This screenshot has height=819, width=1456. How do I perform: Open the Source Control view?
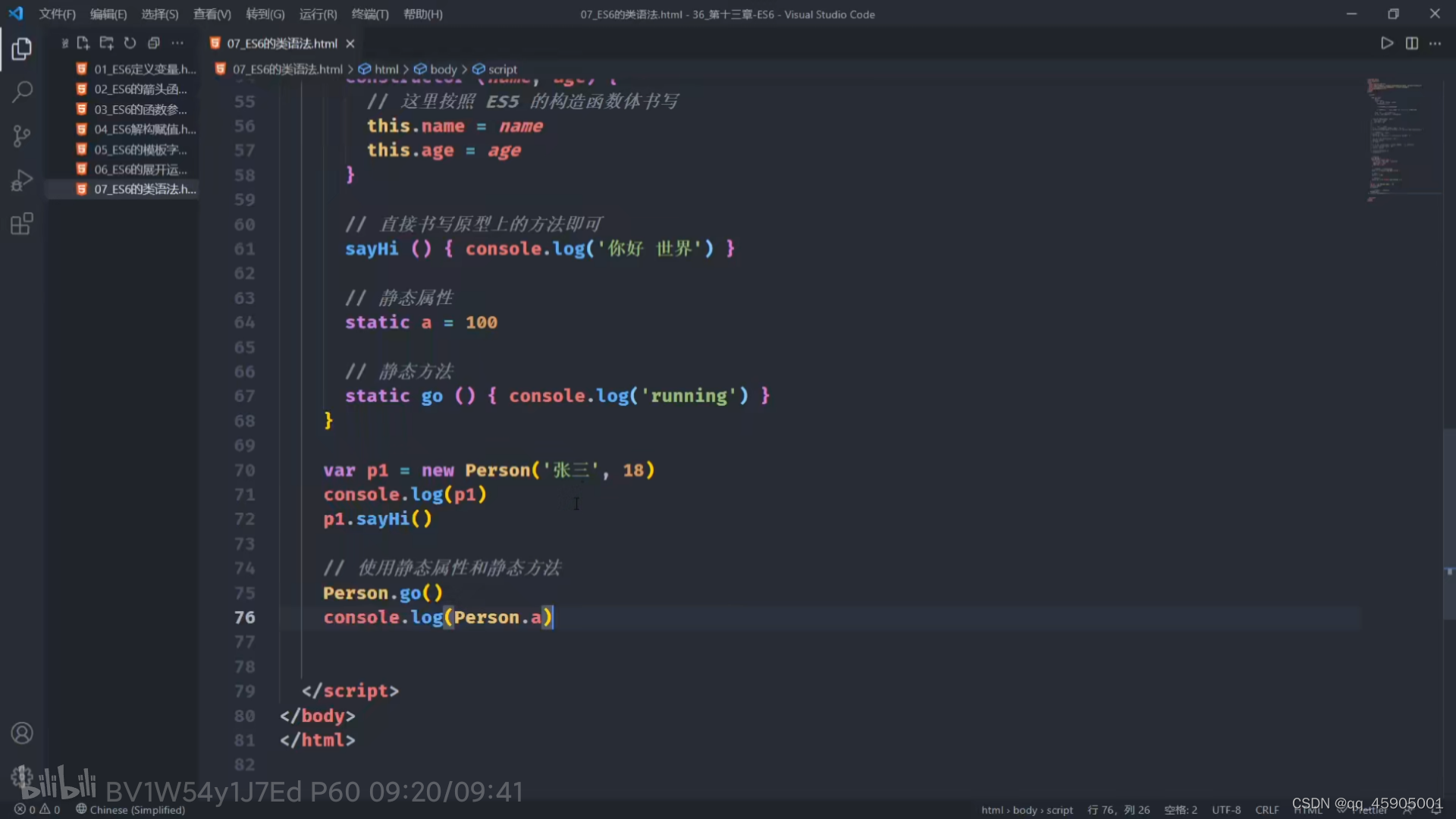[x=21, y=136]
